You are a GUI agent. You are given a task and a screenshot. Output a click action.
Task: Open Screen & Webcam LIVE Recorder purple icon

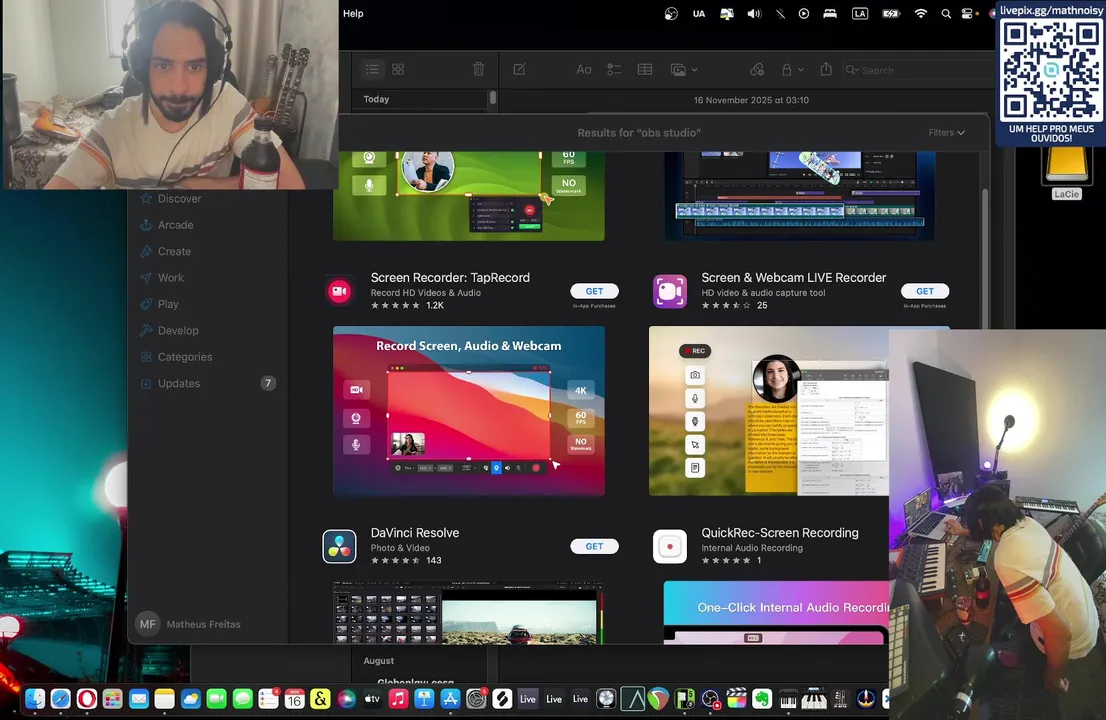669,291
